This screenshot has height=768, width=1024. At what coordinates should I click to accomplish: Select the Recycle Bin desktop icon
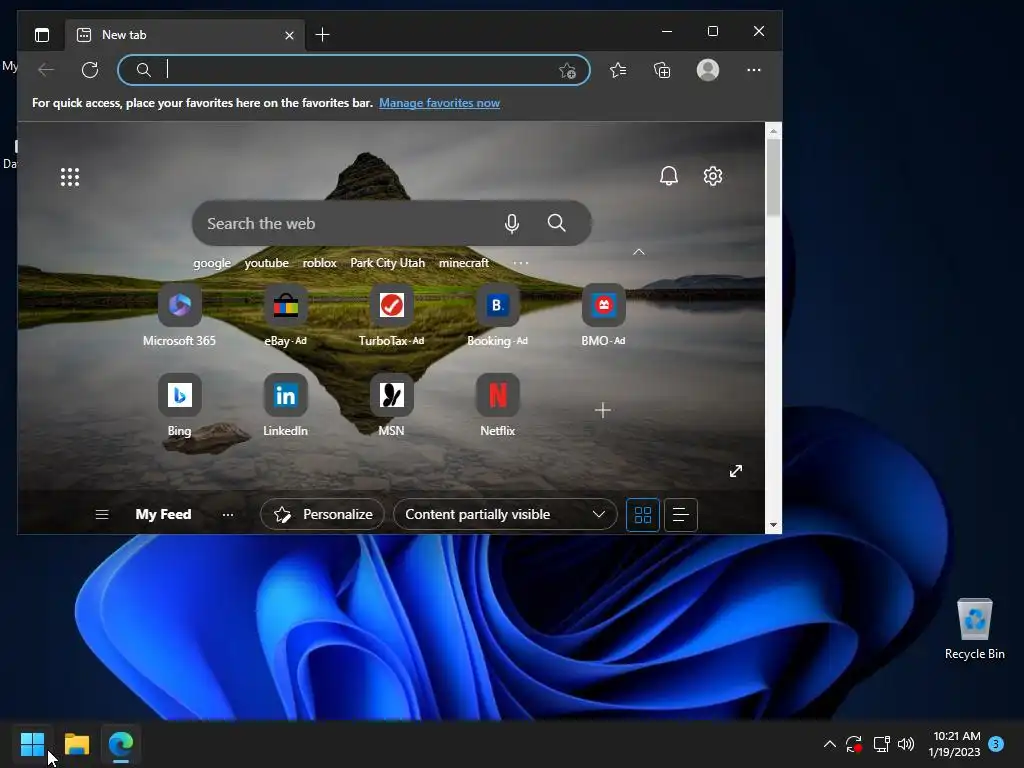tap(974, 629)
